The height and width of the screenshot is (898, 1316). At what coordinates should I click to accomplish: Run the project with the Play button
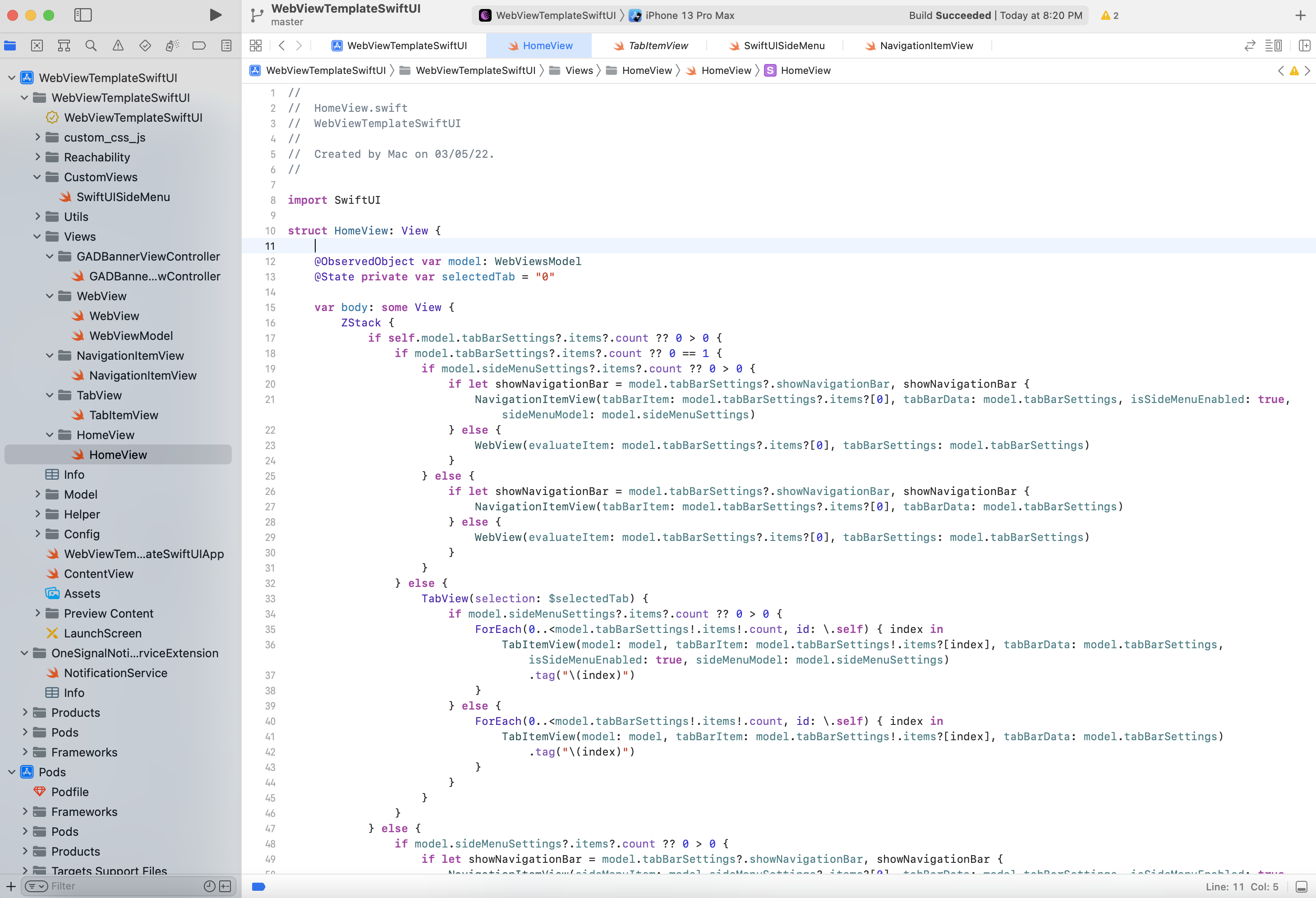(x=215, y=15)
